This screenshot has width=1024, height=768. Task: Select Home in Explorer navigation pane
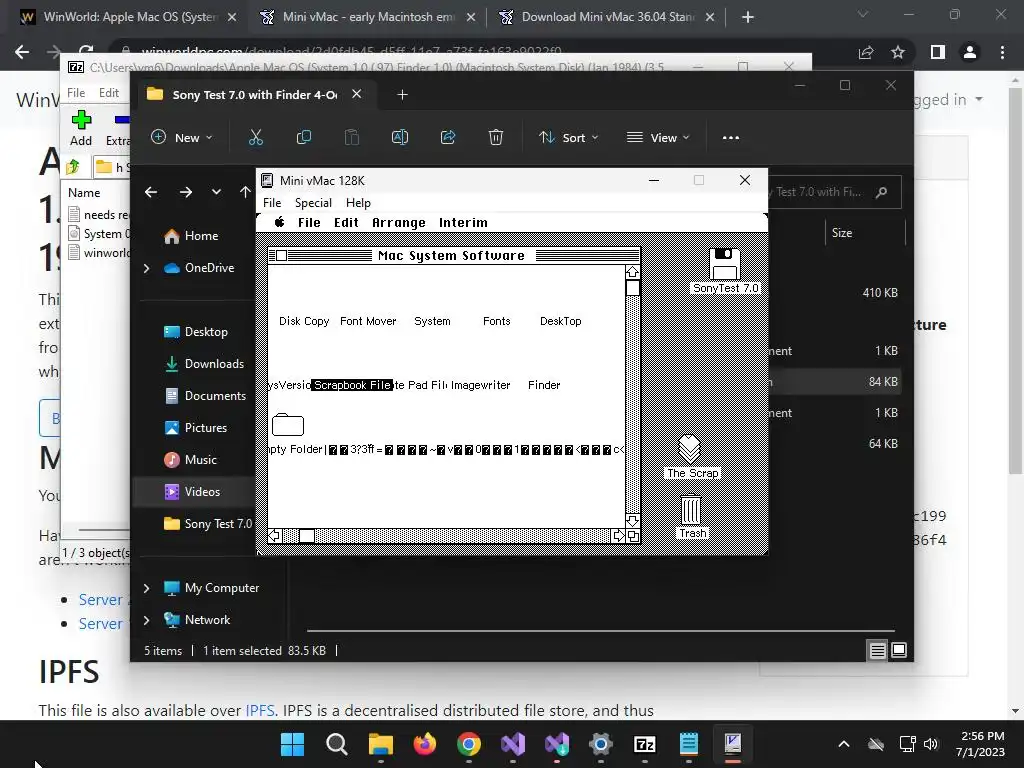200,236
